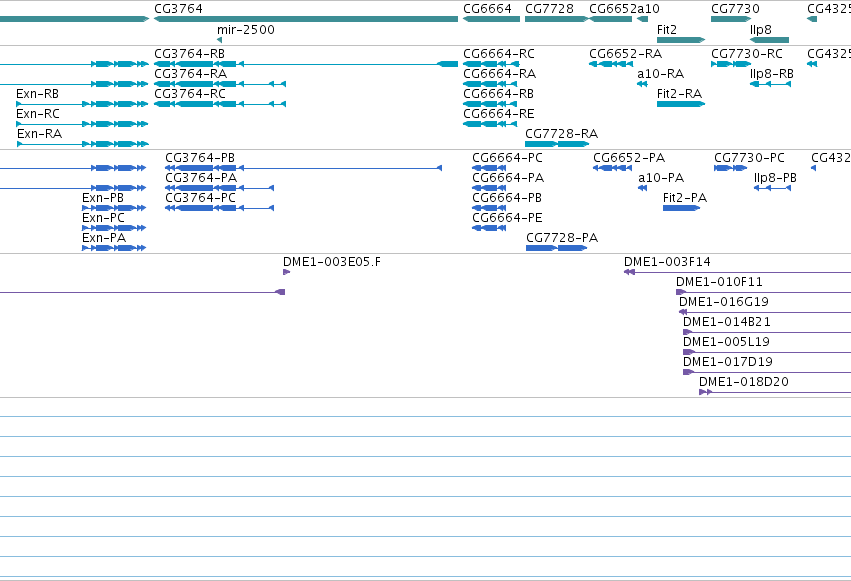The width and height of the screenshot is (851, 581).
Task: Select the DME1-005L19 feature label
Action: tap(726, 342)
